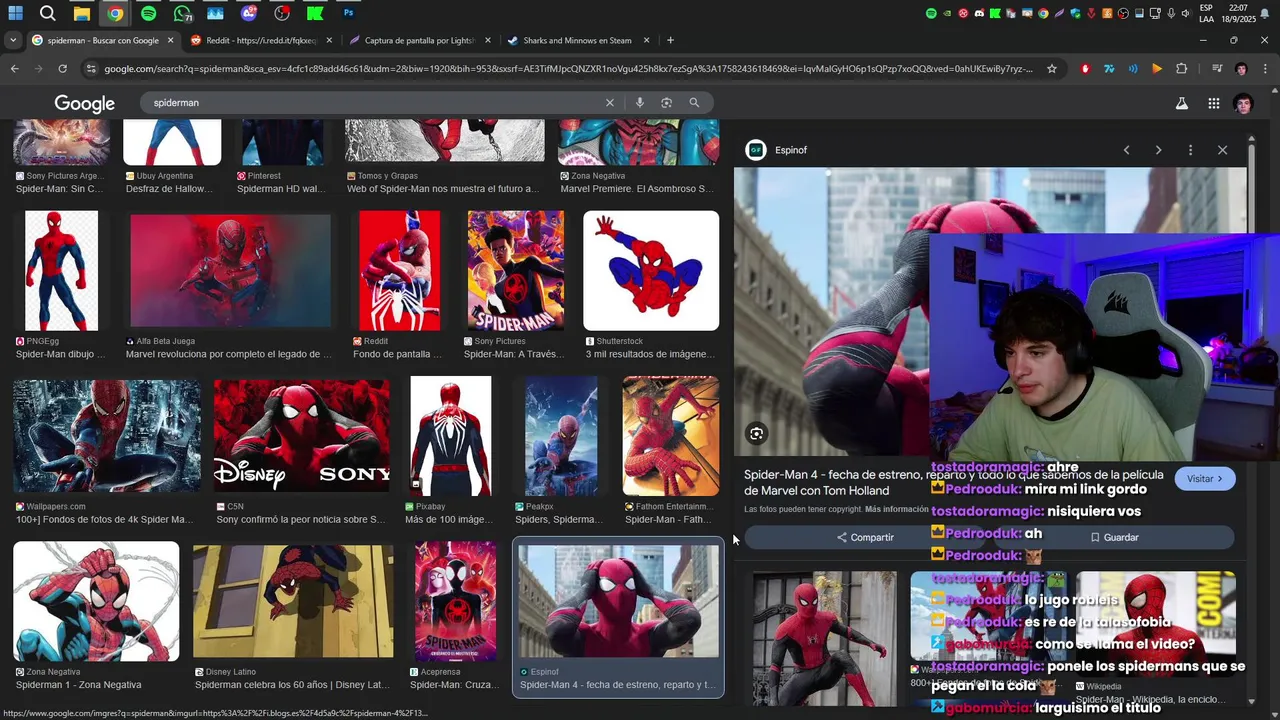Open the 22:07 clock and date
1280x720 pixels.
pos(1237,13)
